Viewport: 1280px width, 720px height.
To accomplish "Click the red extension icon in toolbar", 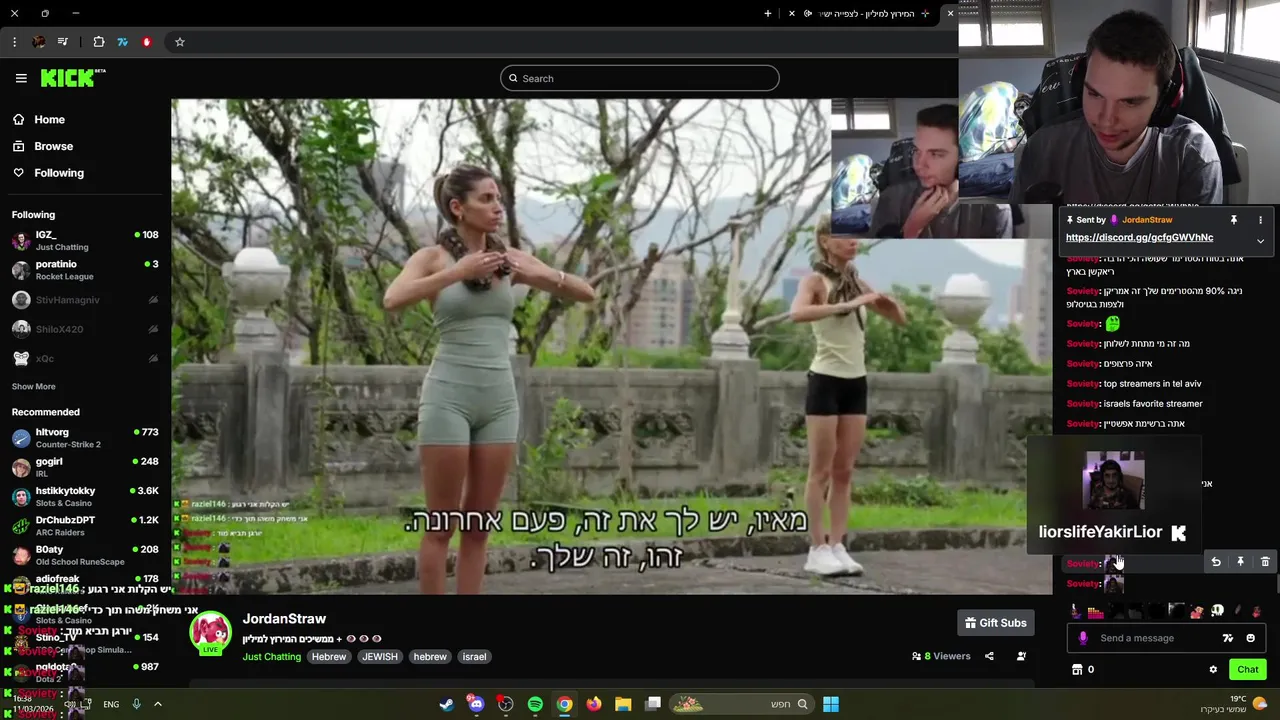I will coord(147,42).
